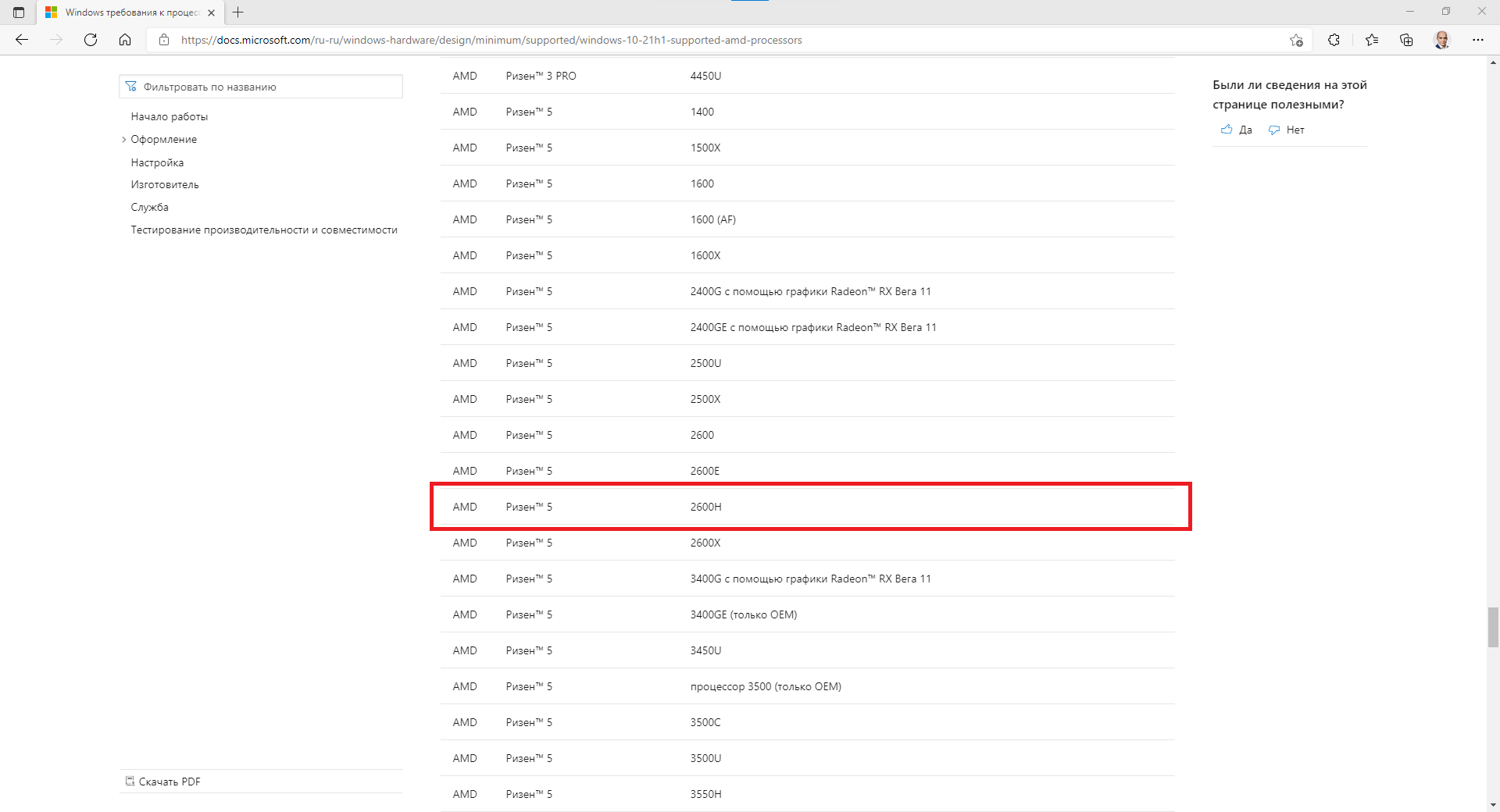Open Тестирование производительности и совместимости
The width and height of the screenshot is (1500, 812).
pyautogui.click(x=264, y=230)
